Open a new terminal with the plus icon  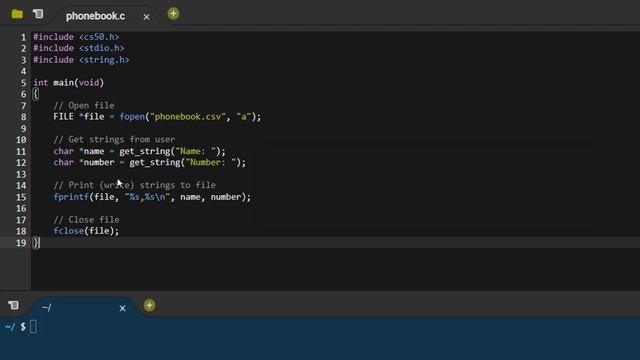149,305
